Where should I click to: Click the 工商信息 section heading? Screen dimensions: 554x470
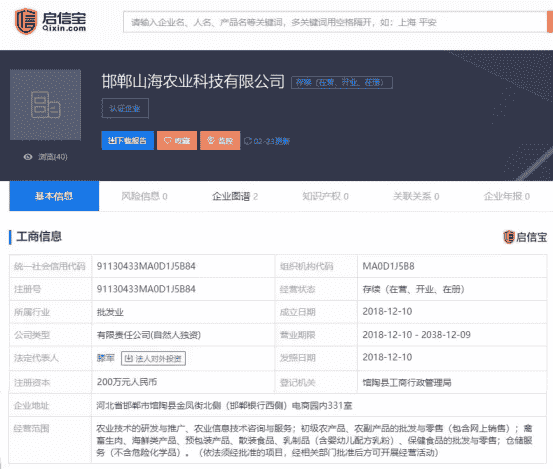coord(39,236)
